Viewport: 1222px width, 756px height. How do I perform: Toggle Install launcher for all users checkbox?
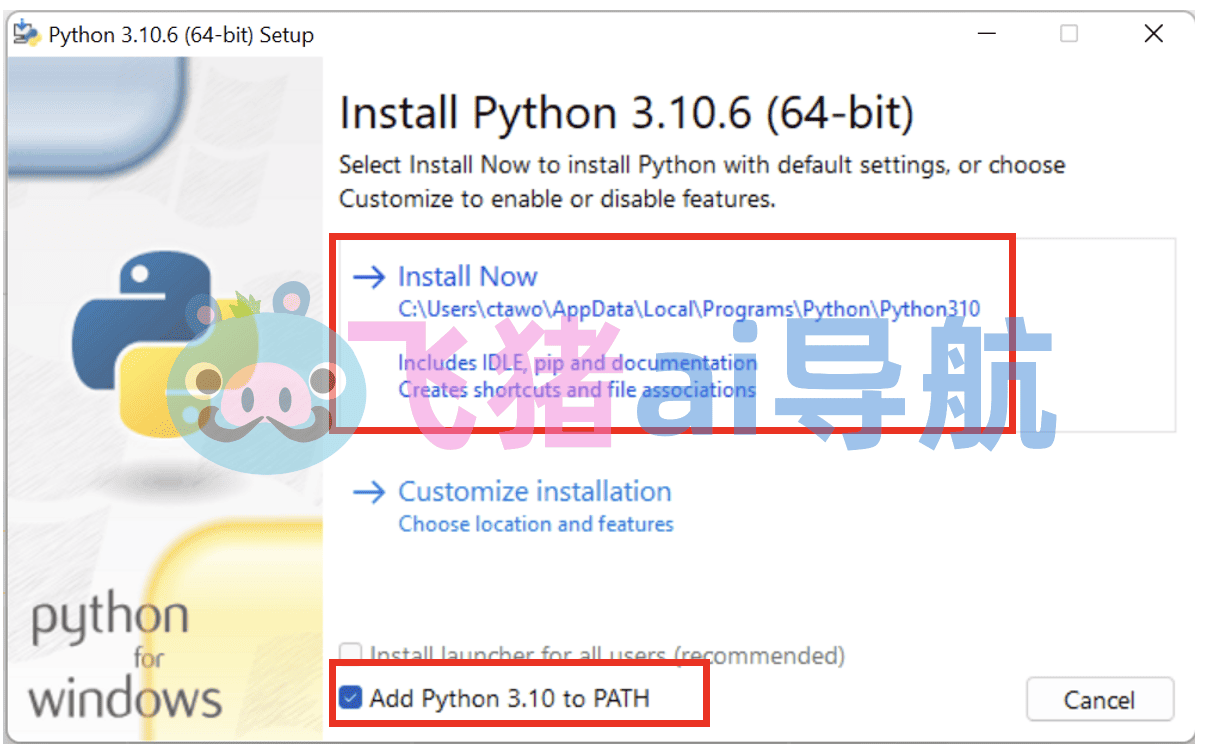[x=350, y=655]
